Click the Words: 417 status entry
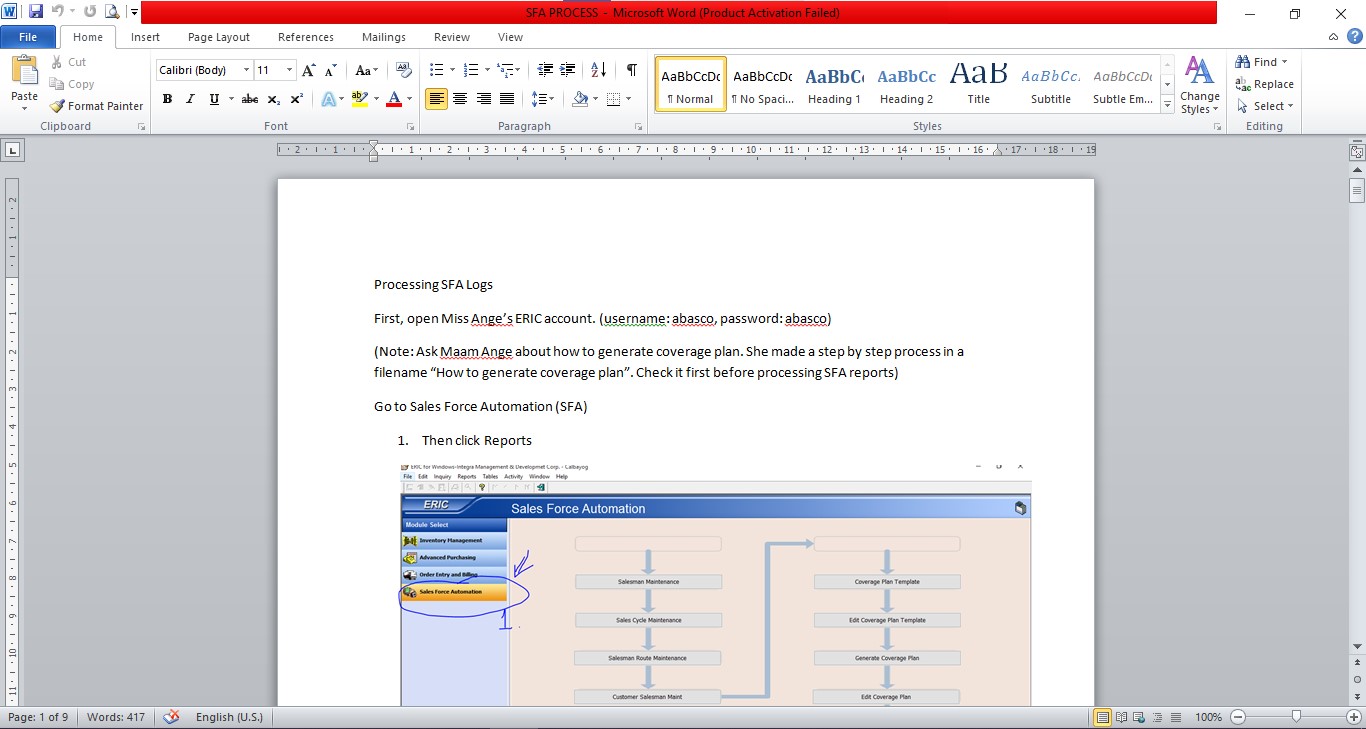Screen dimensions: 1366x729 [116, 717]
